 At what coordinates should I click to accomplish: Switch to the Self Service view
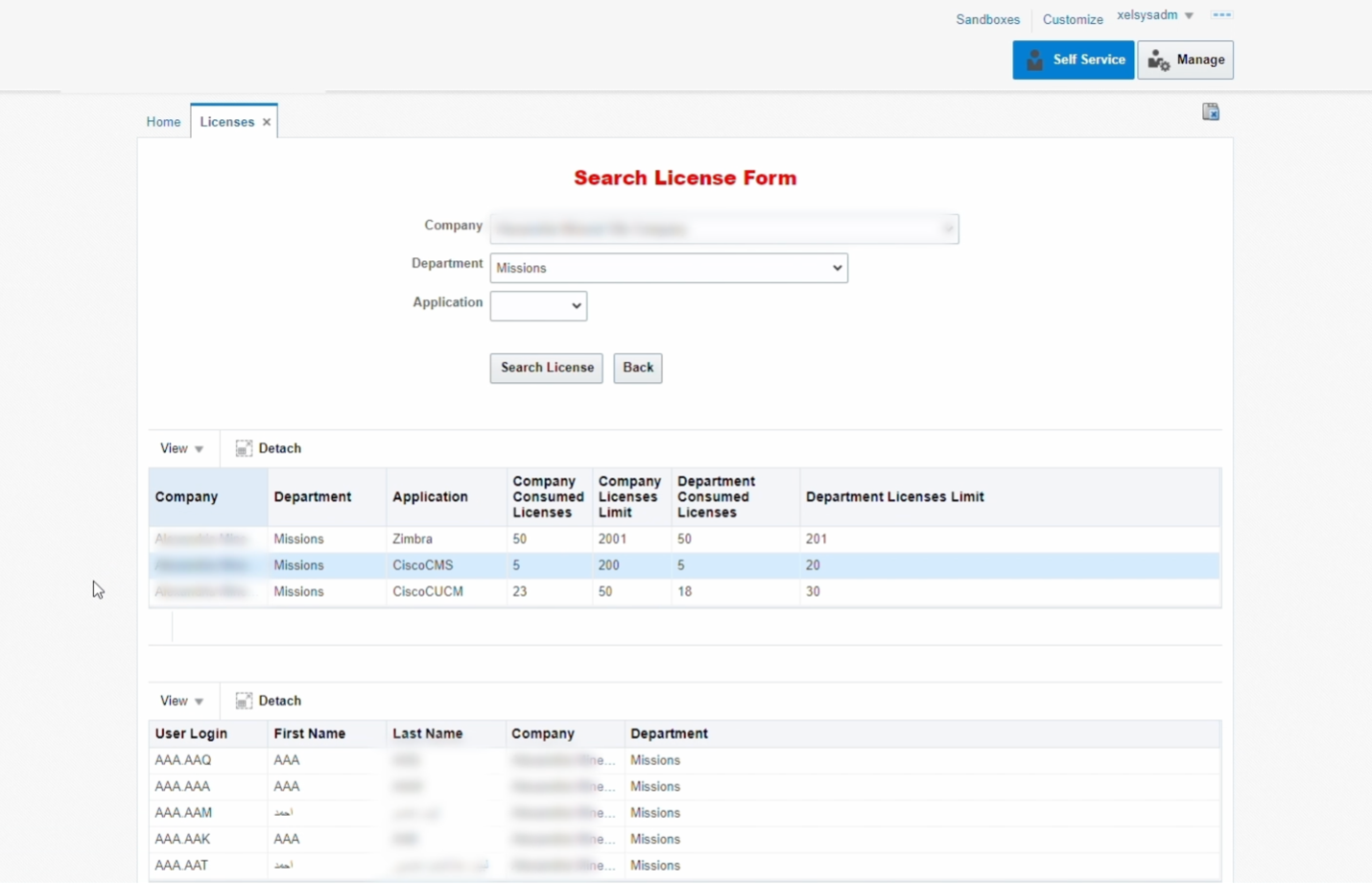[x=1073, y=60]
